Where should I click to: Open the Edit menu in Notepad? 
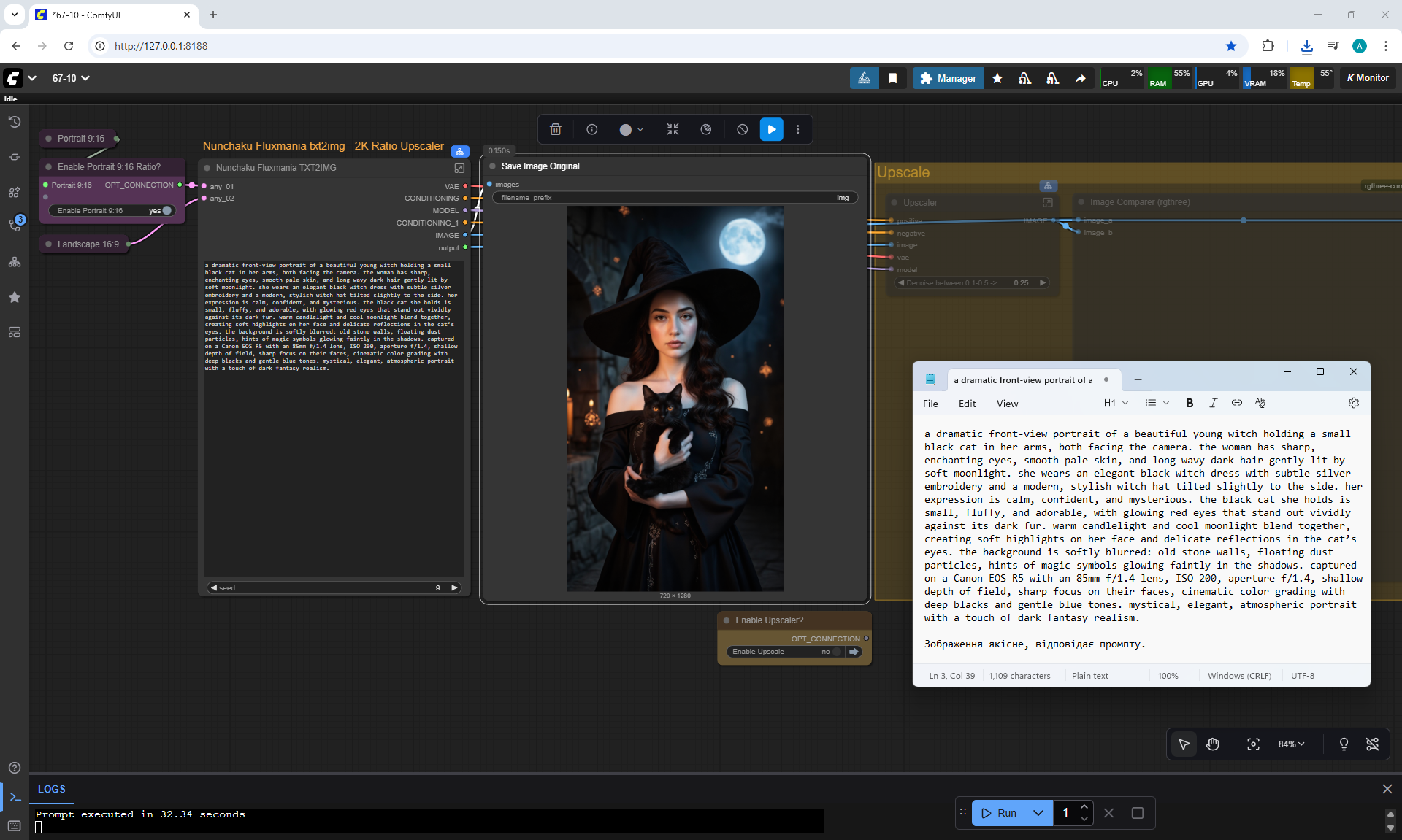(967, 404)
